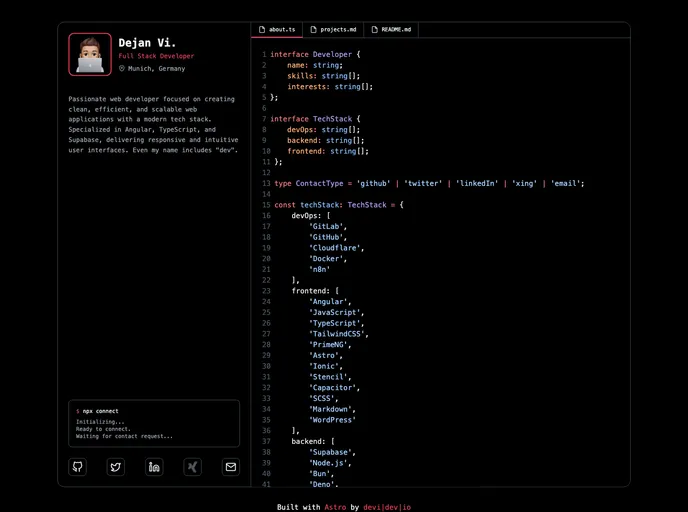Click 'Waiting for contact request...' terminal line
This screenshot has width=688, height=512.
point(124,436)
